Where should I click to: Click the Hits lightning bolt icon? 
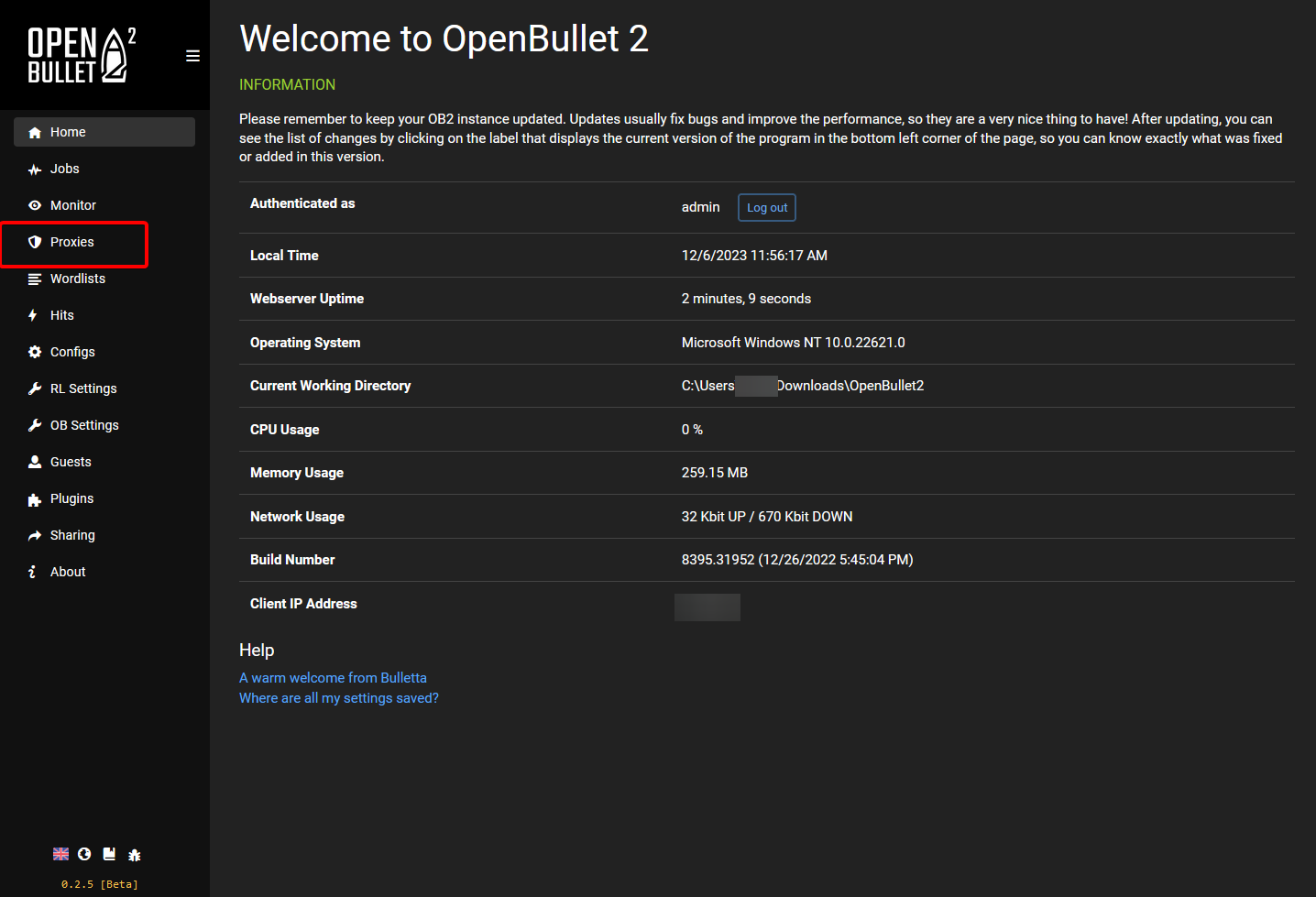[33, 315]
